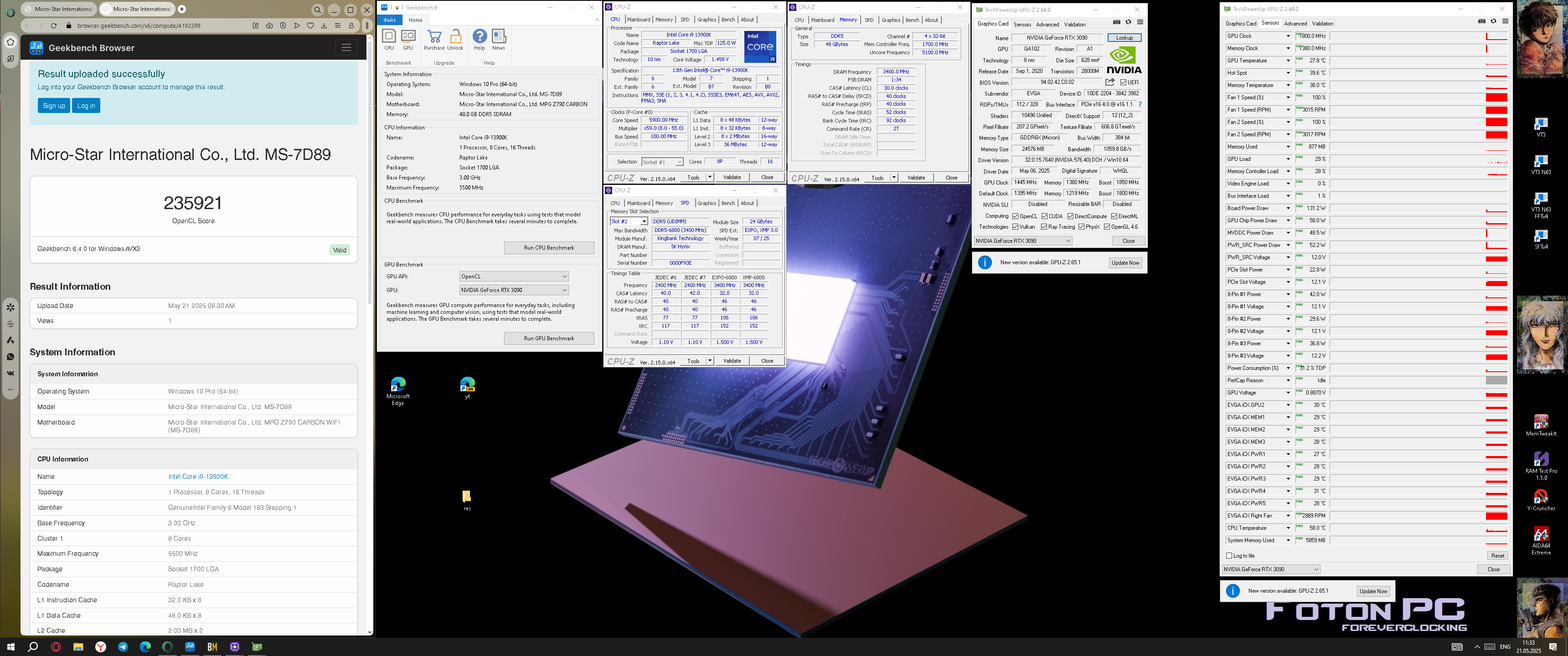Open the Intel Core i9-13900K link
The image size is (1568, 656).
pos(198,477)
